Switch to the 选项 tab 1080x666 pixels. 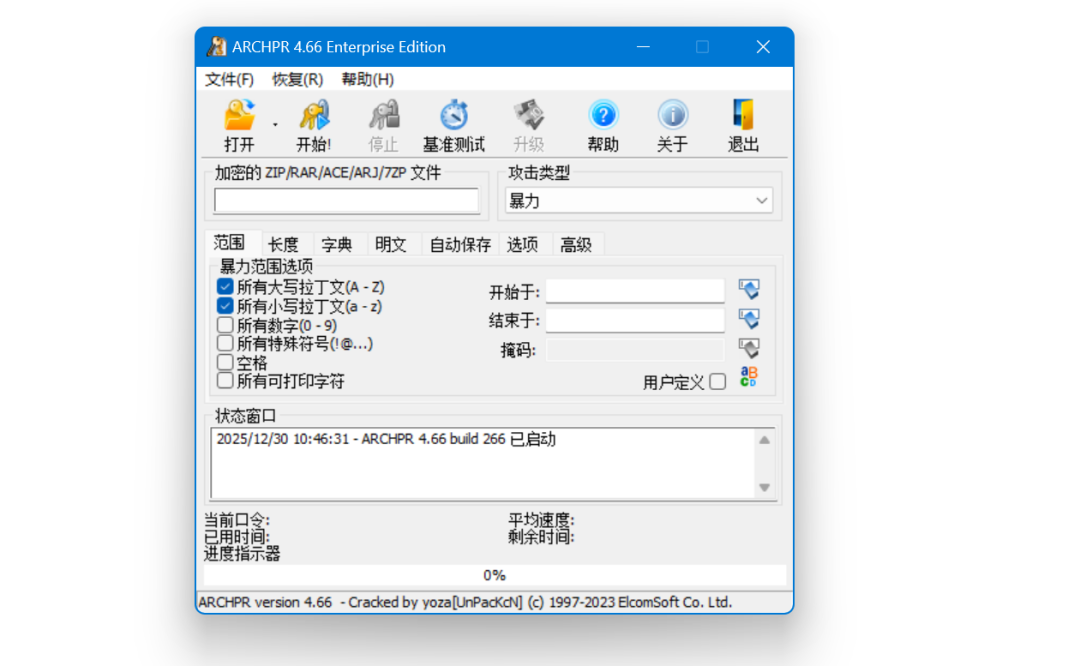click(x=522, y=244)
